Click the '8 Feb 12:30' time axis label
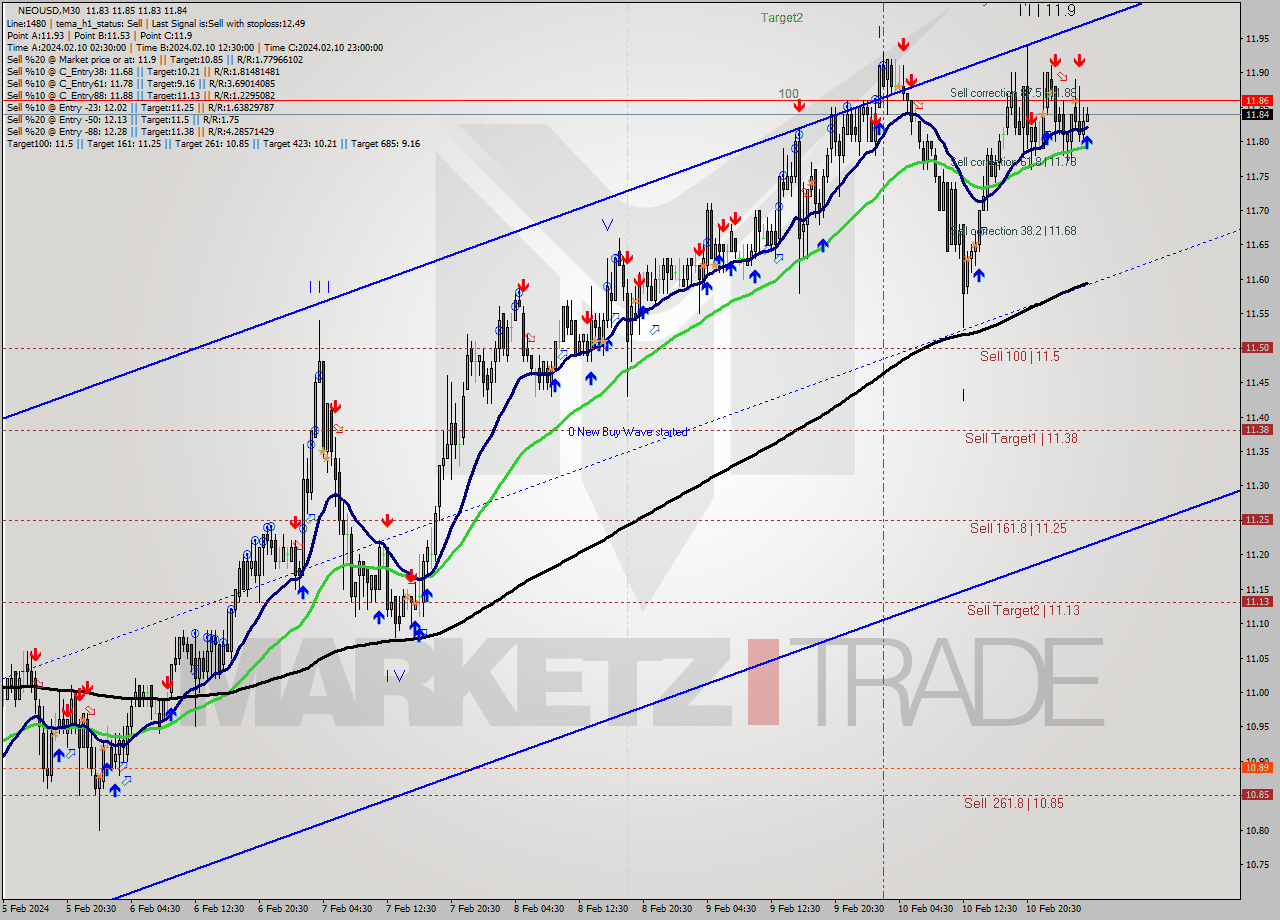 tap(603, 909)
